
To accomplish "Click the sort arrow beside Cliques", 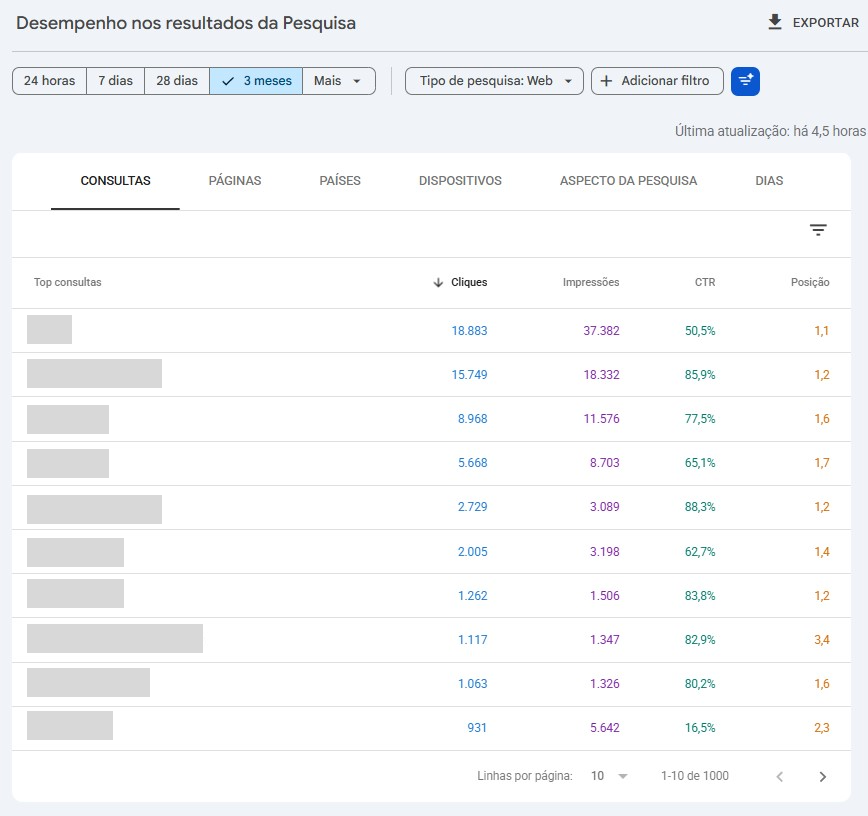I will [x=438, y=282].
